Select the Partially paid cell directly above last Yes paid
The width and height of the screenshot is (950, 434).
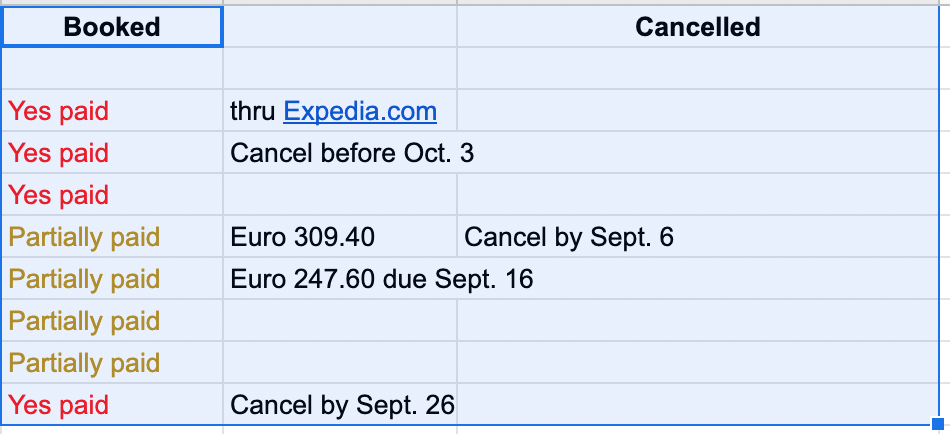click(x=112, y=362)
